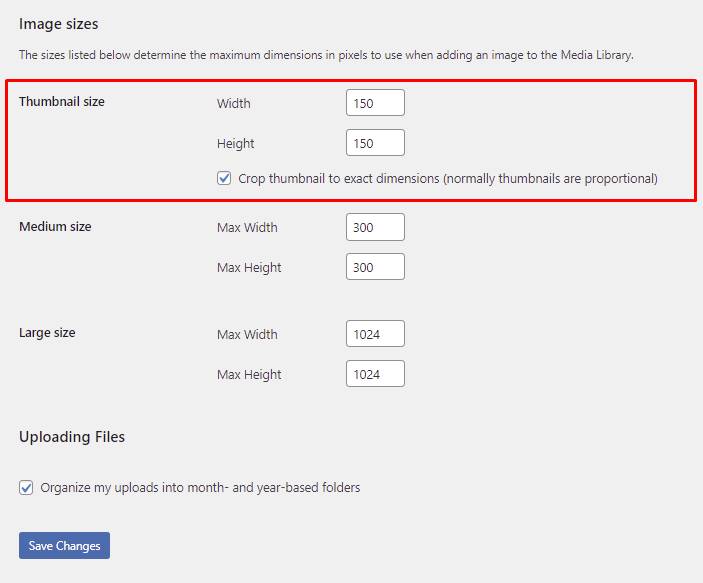703x583 pixels.
Task: Click the Thumbnail size Height input field
Action: pyautogui.click(x=375, y=143)
